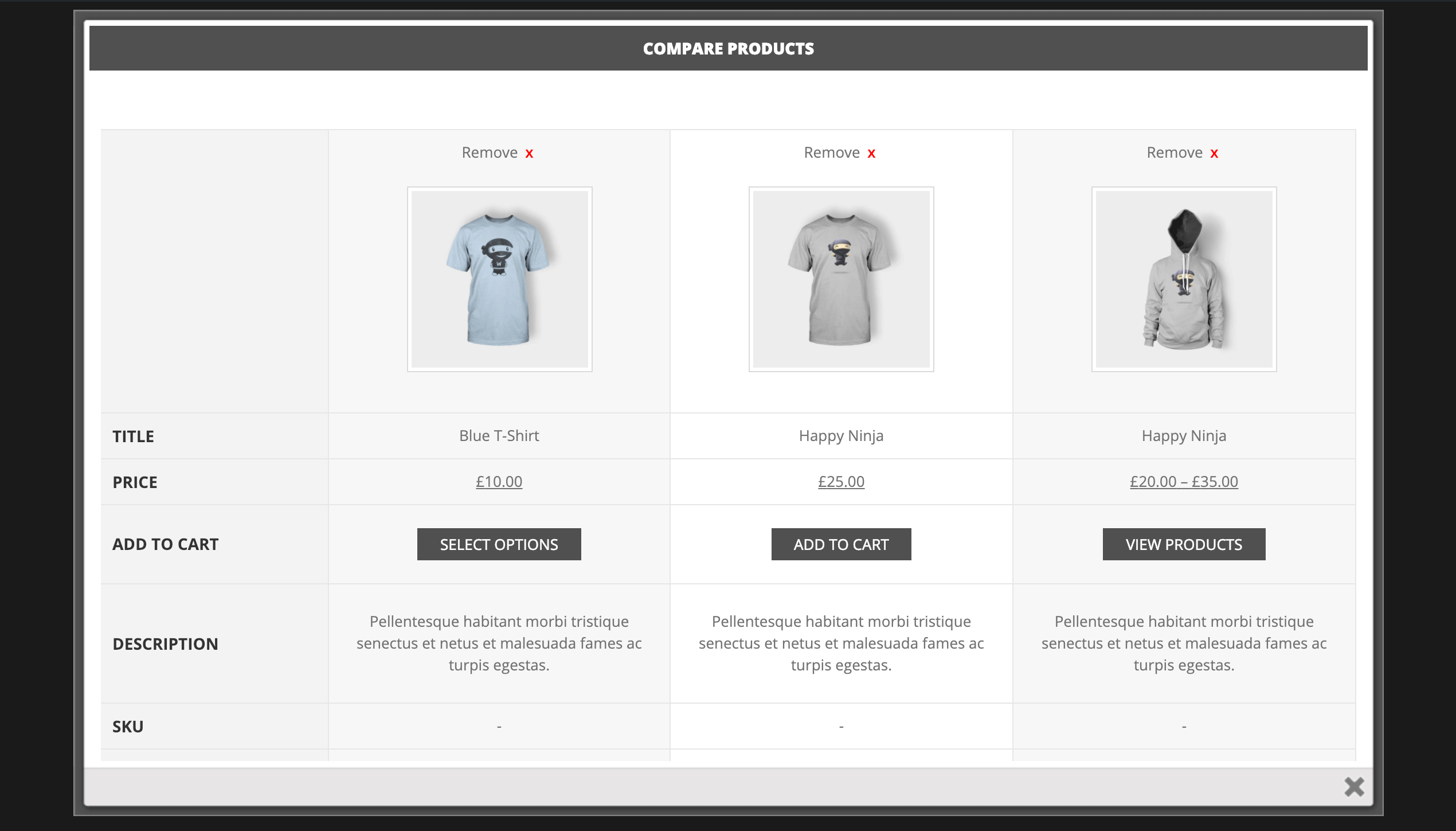Screen dimensions: 1456x831
Task: Click the red x above the hoodie product
Action: point(1214,154)
